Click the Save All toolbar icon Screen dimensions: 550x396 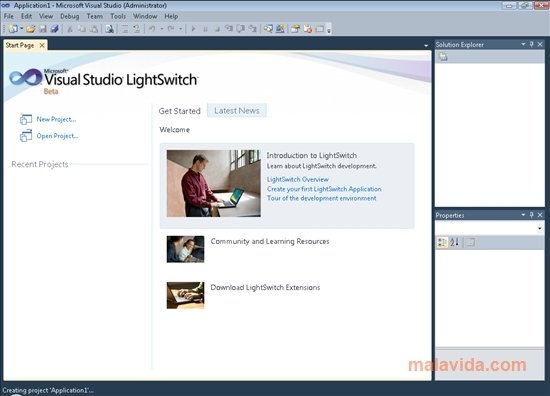click(54, 29)
